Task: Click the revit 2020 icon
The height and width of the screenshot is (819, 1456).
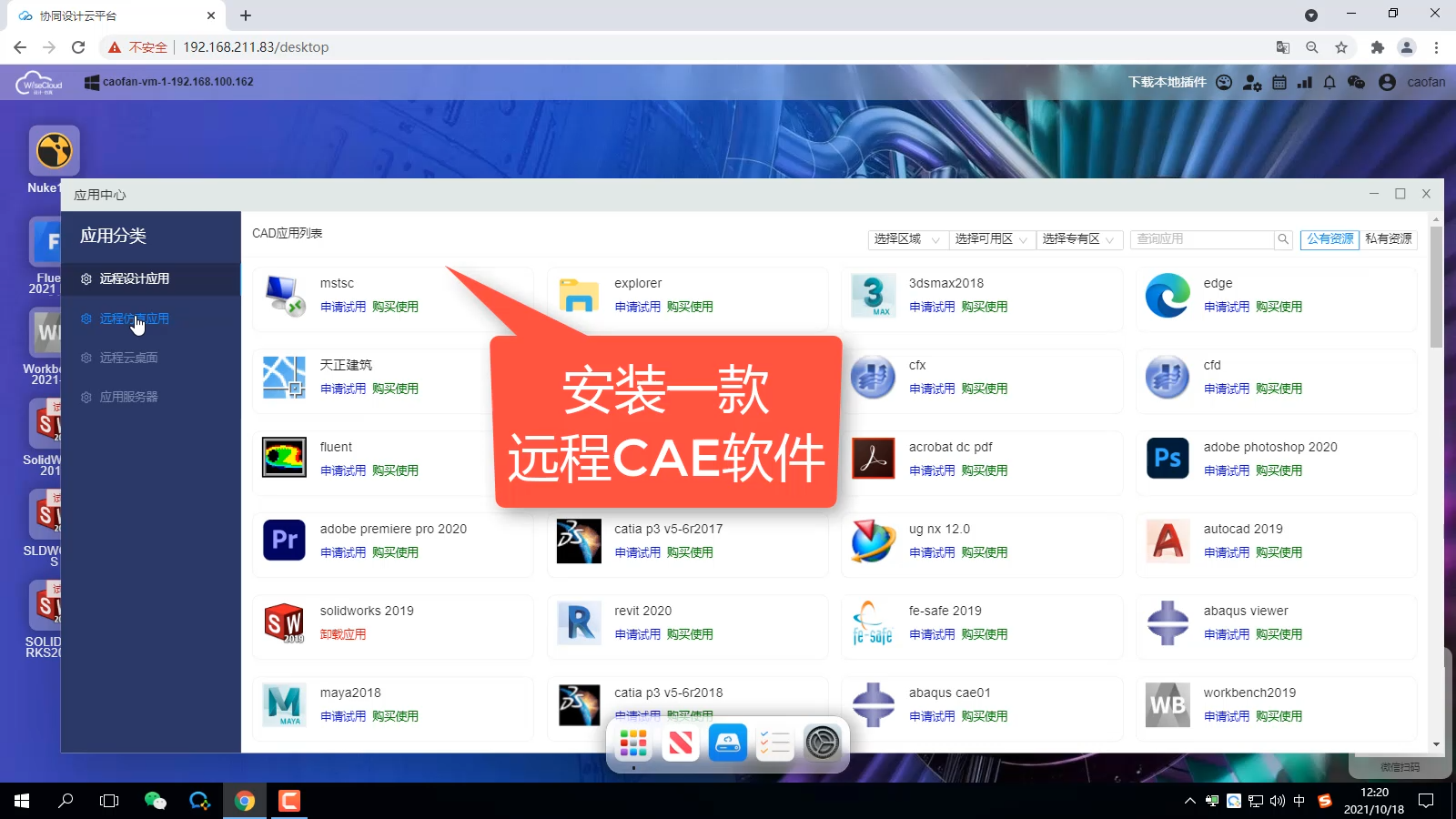Action: (579, 623)
